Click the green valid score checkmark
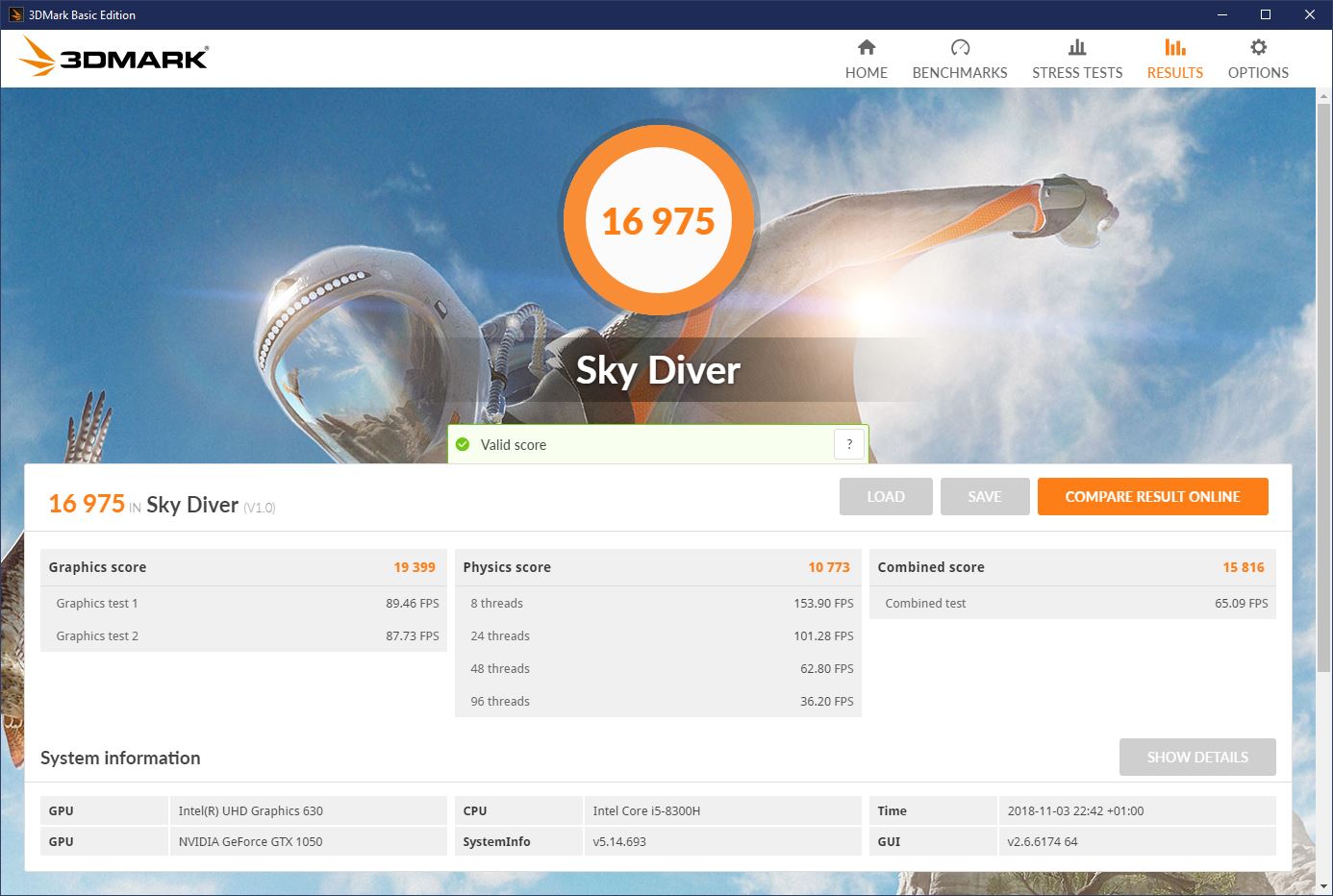1333x896 pixels. [463, 444]
